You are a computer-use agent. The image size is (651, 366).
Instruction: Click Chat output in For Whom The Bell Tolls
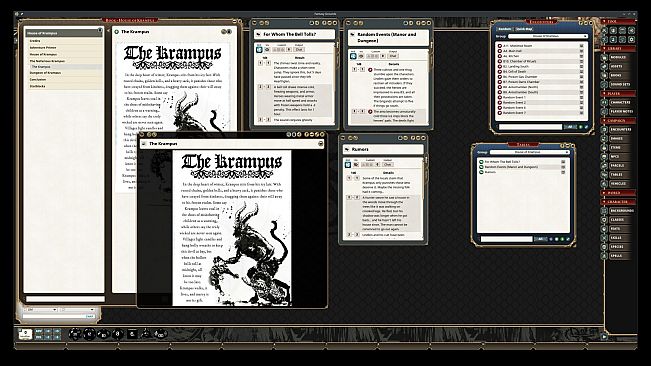tap(299, 49)
